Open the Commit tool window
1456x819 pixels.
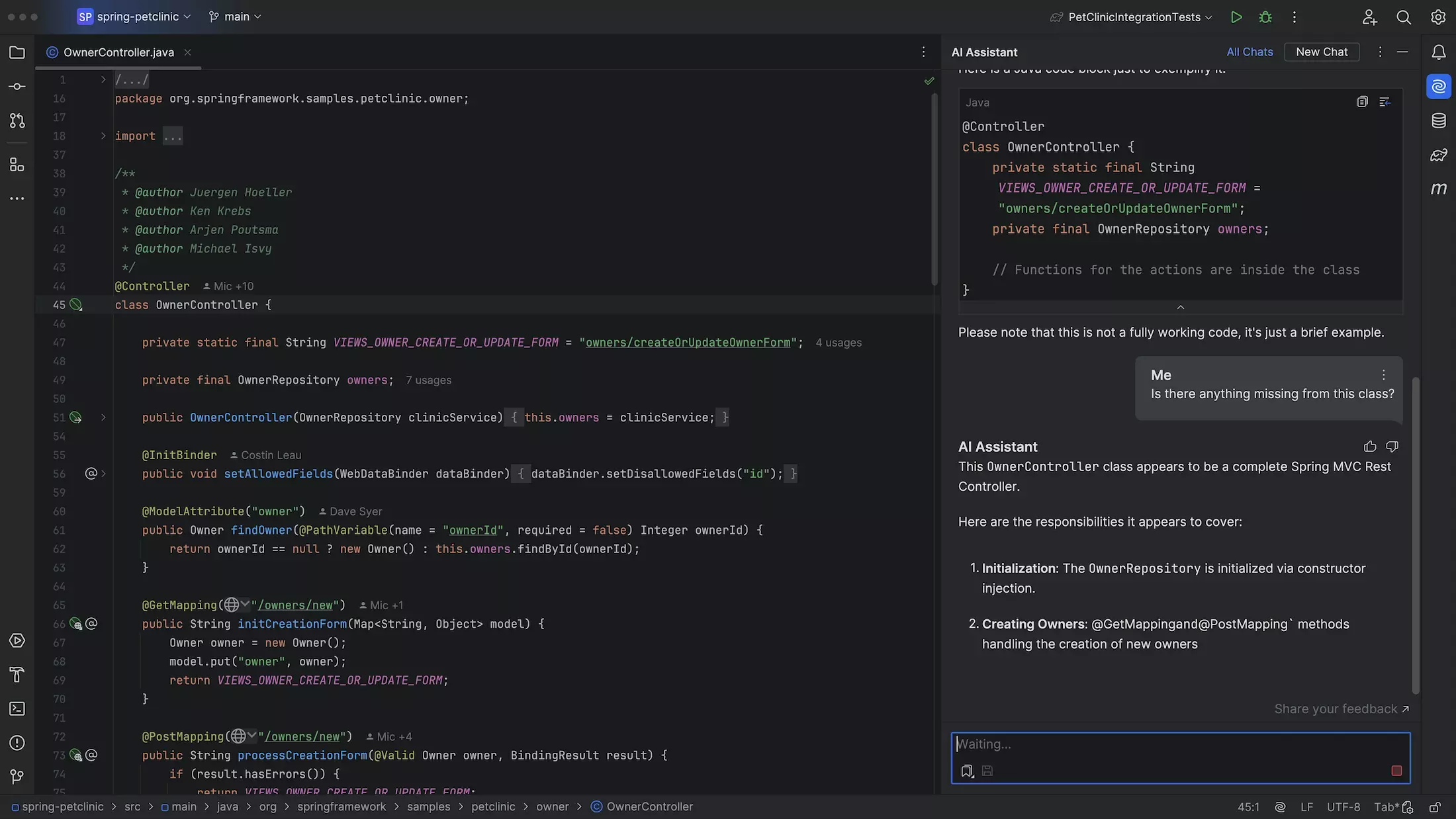pyautogui.click(x=17, y=85)
